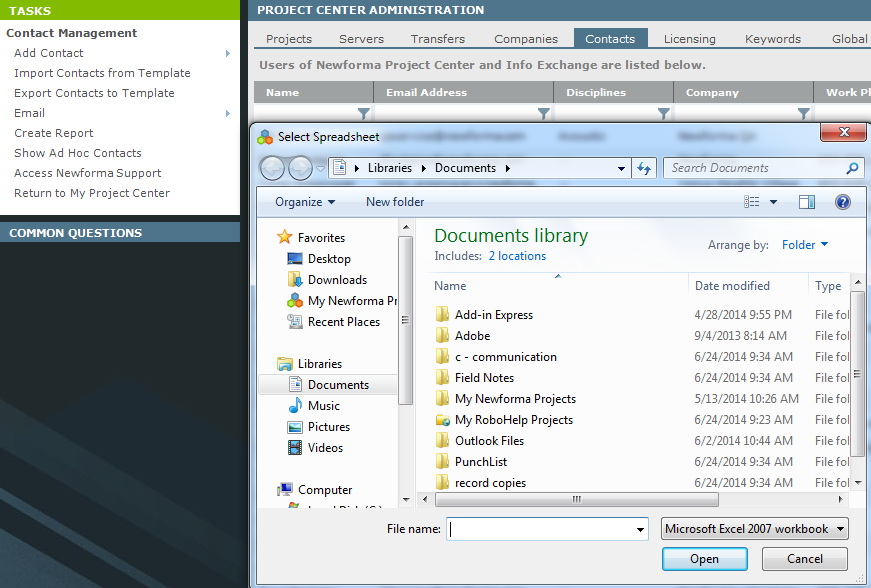Switch to the Licensing tab

click(x=689, y=39)
